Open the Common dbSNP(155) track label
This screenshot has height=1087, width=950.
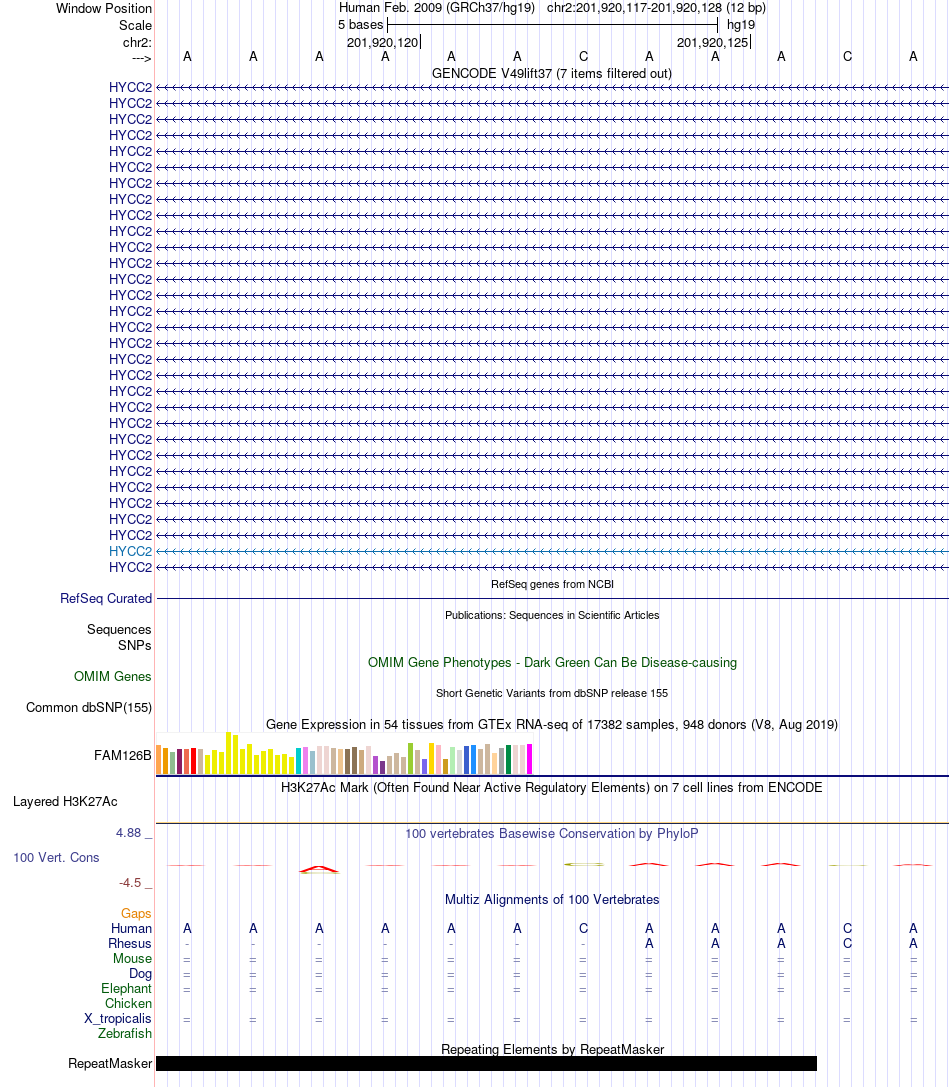click(x=89, y=708)
